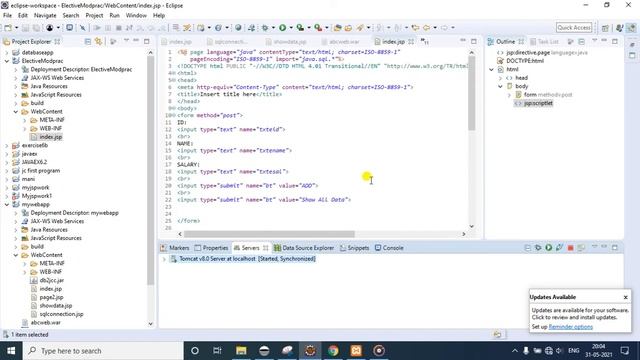Open Task View on the taskbar

tap(217, 351)
